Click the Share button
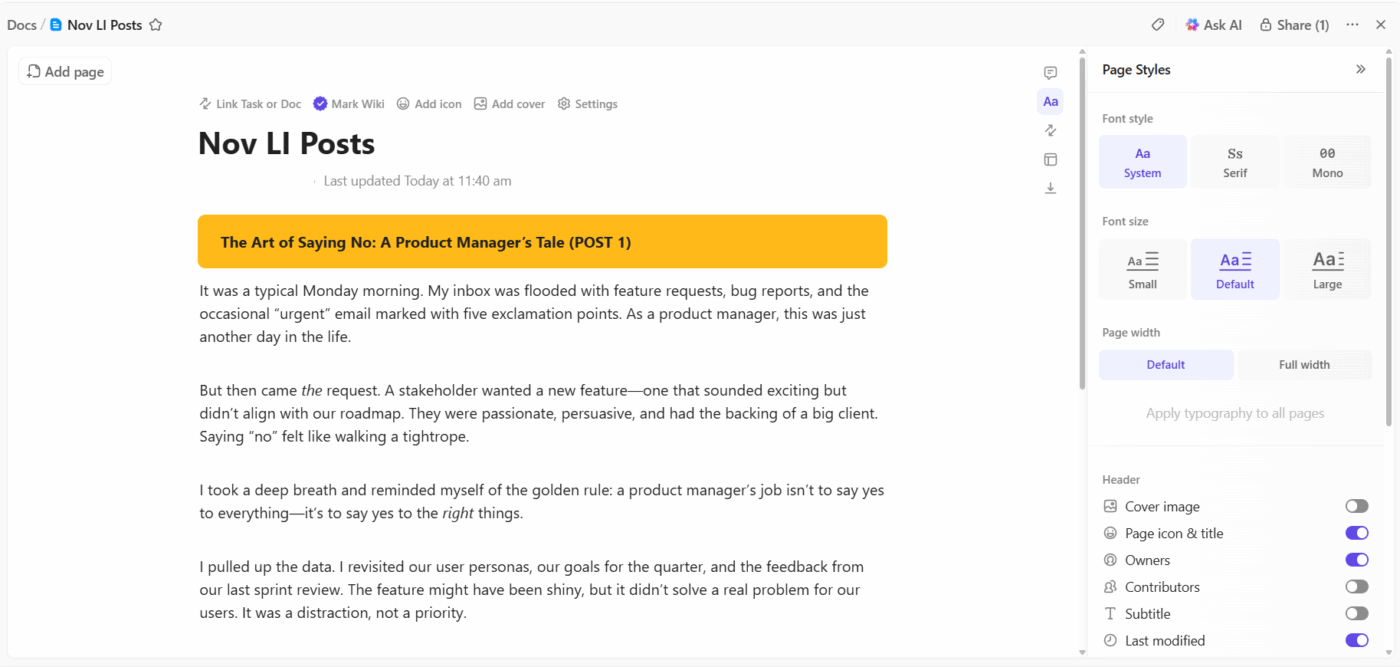Screen dimensions: 1400x667 click(1294, 24)
